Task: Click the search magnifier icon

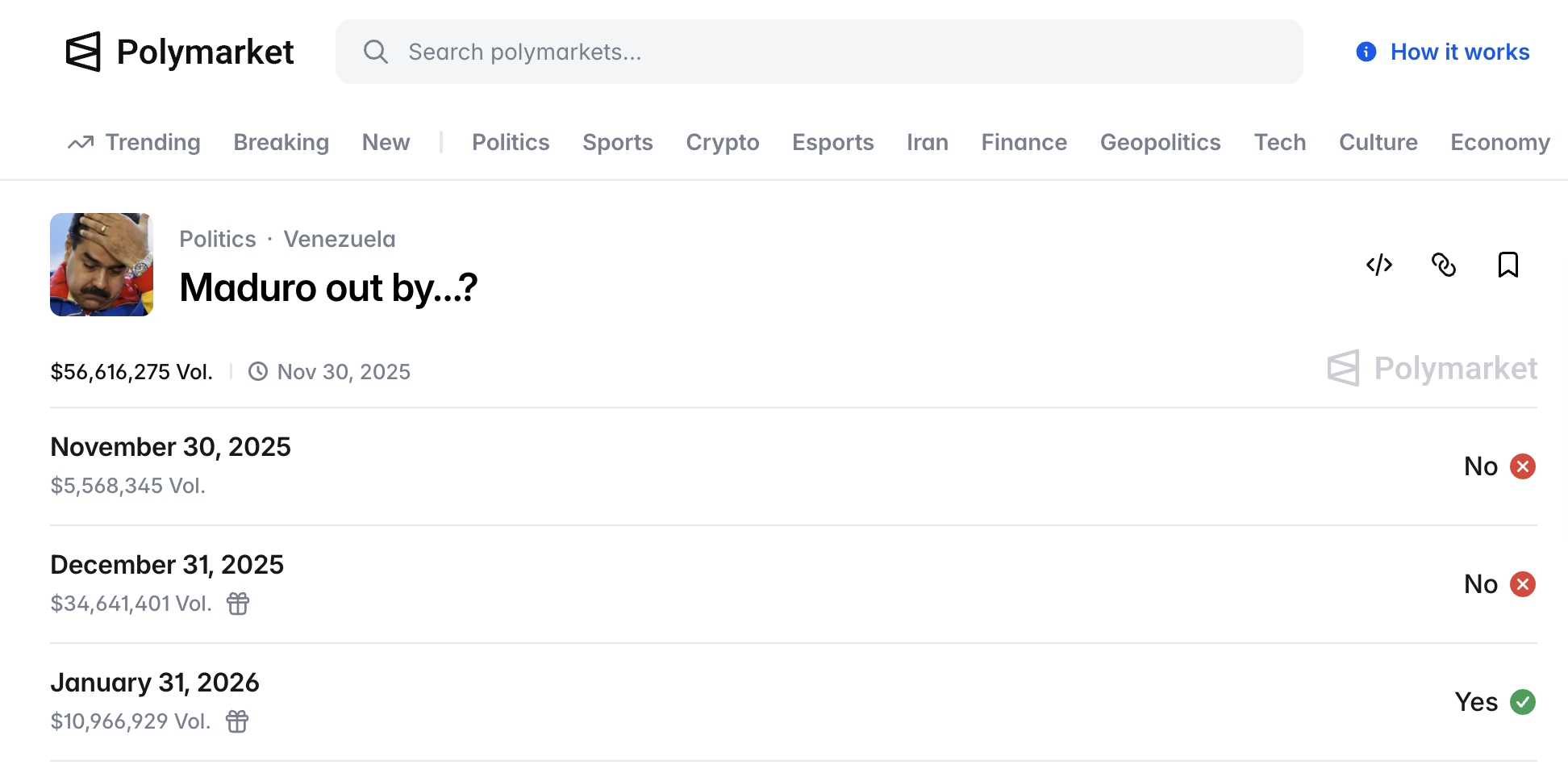Action: click(376, 51)
